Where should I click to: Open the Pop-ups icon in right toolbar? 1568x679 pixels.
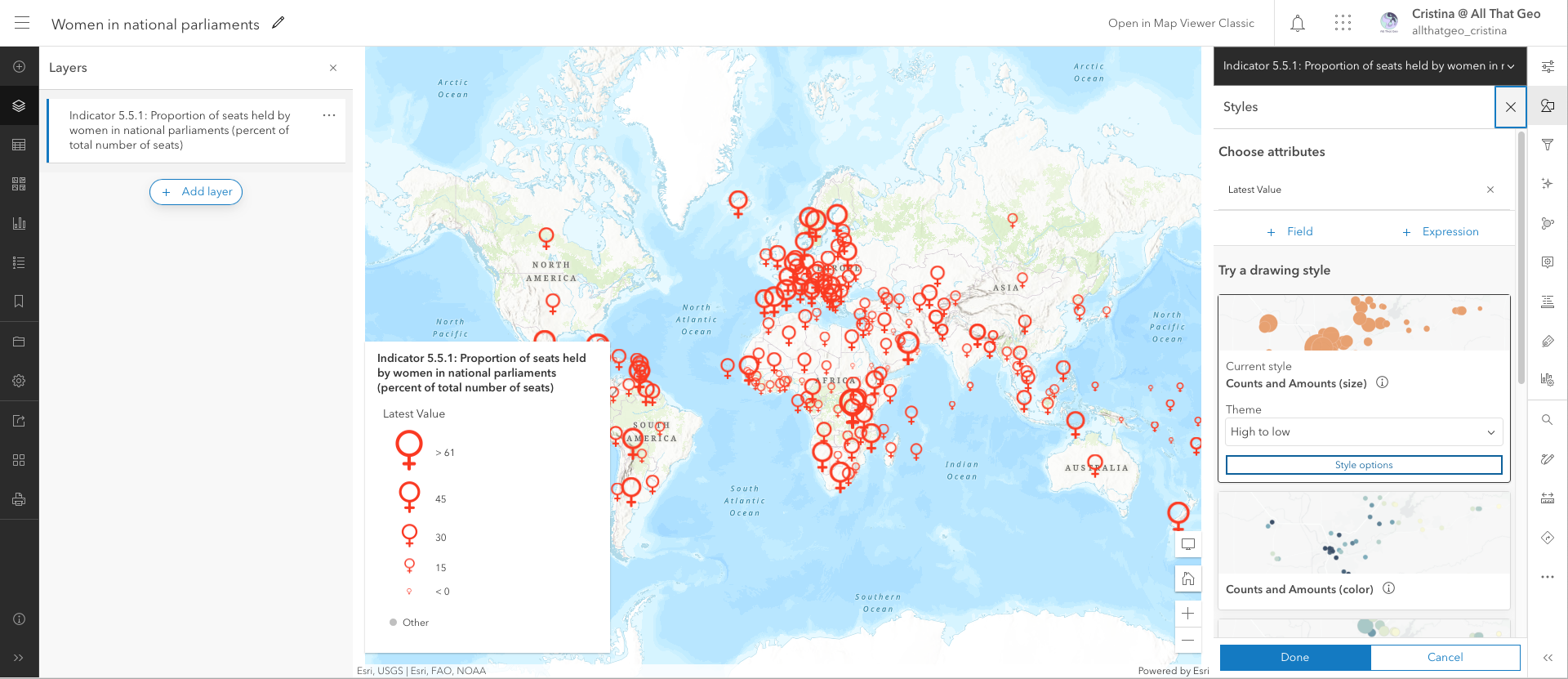[x=1548, y=262]
